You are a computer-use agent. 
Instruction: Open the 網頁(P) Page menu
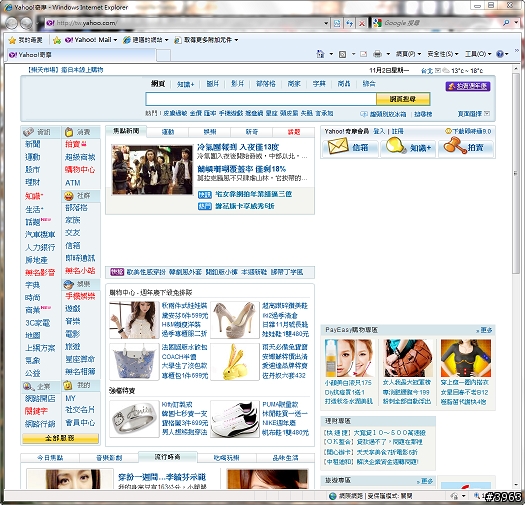pyautogui.click(x=408, y=54)
